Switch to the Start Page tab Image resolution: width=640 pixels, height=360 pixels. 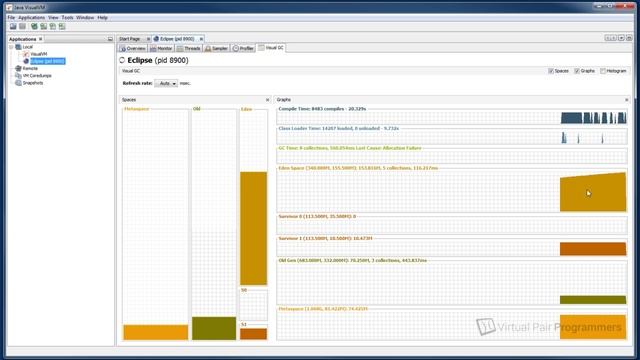coord(129,39)
